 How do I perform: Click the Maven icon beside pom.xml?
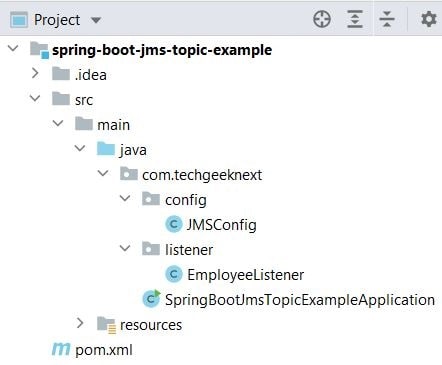point(61,349)
